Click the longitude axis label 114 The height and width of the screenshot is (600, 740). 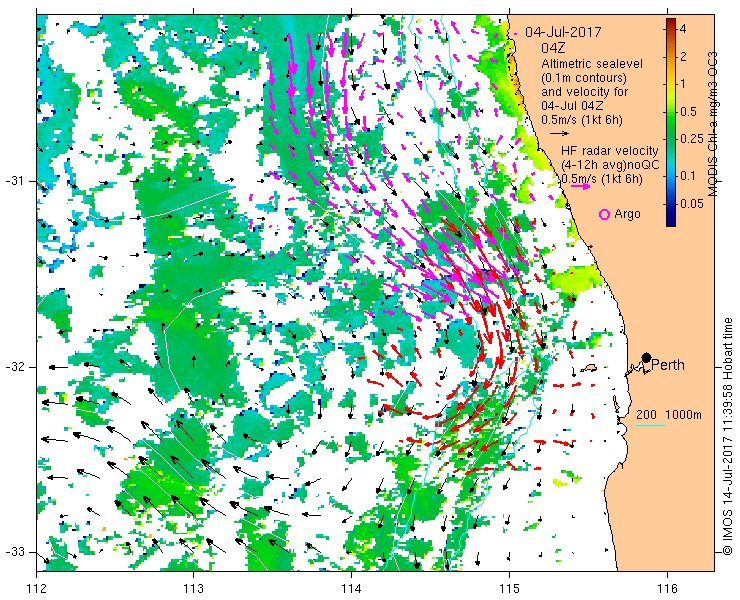click(x=351, y=589)
